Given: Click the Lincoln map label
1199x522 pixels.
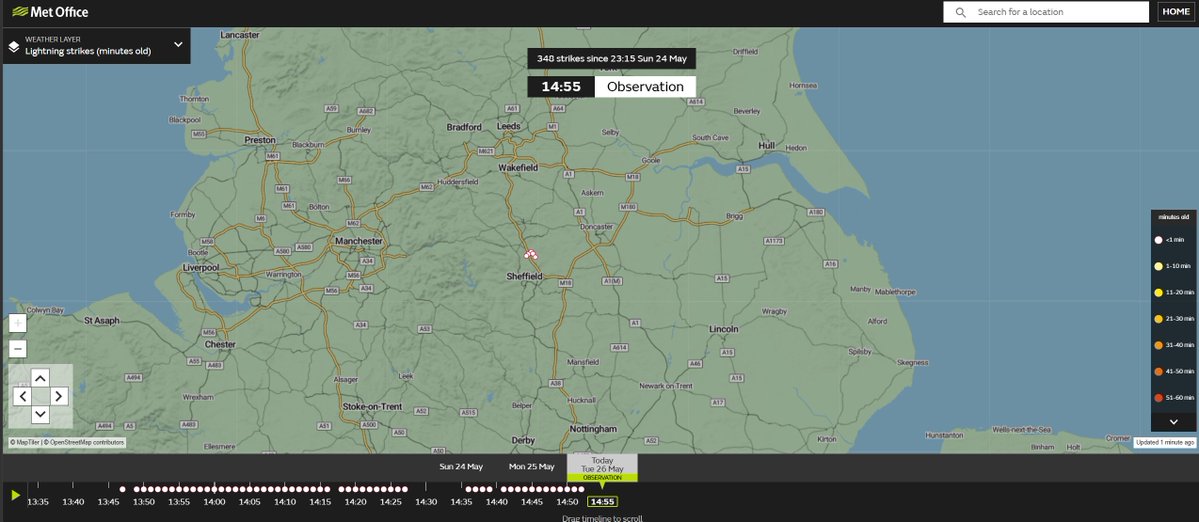Looking at the screenshot, I should click(x=723, y=329).
